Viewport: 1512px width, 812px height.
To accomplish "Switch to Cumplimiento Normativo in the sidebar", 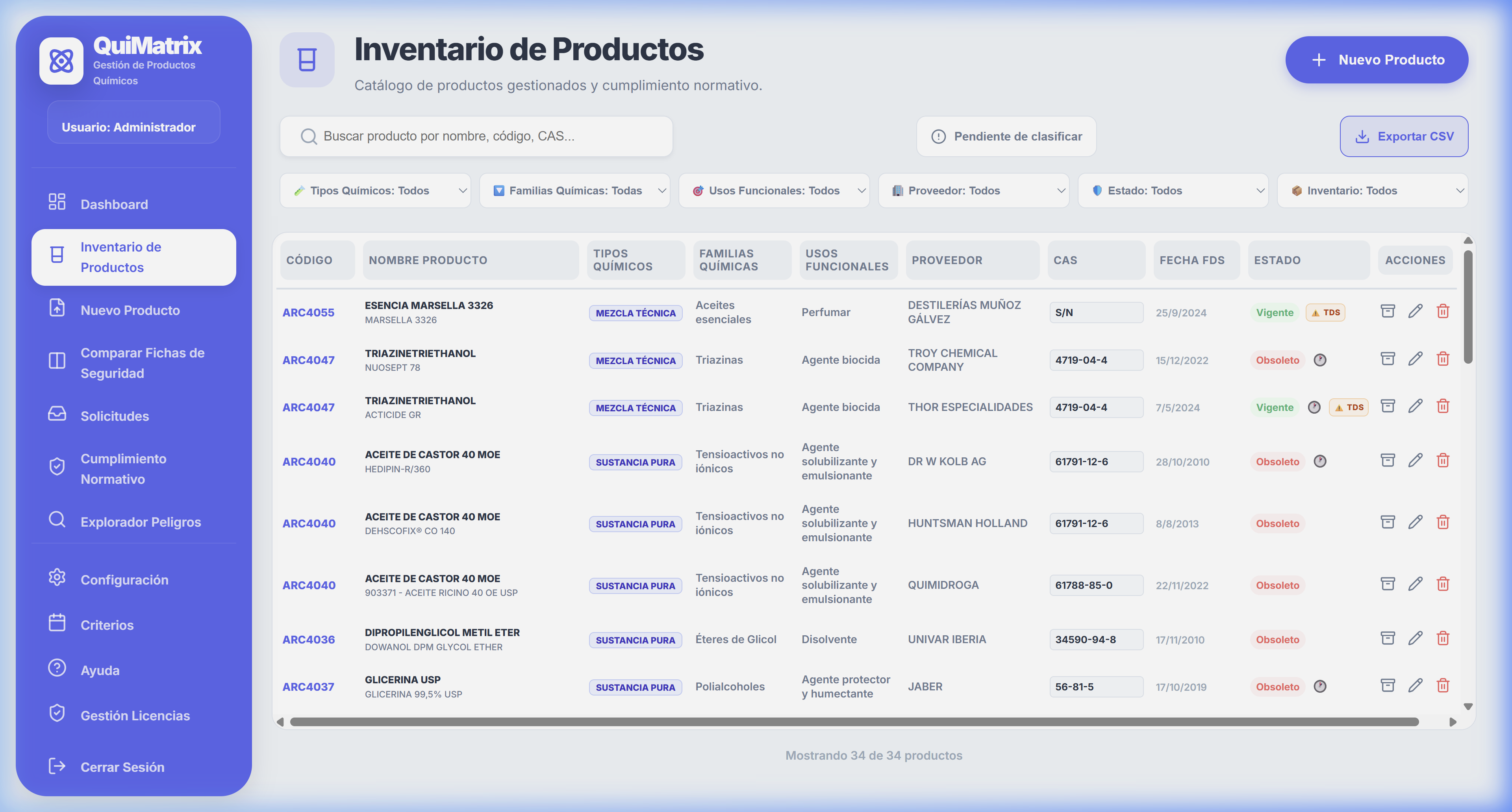I will [x=123, y=468].
